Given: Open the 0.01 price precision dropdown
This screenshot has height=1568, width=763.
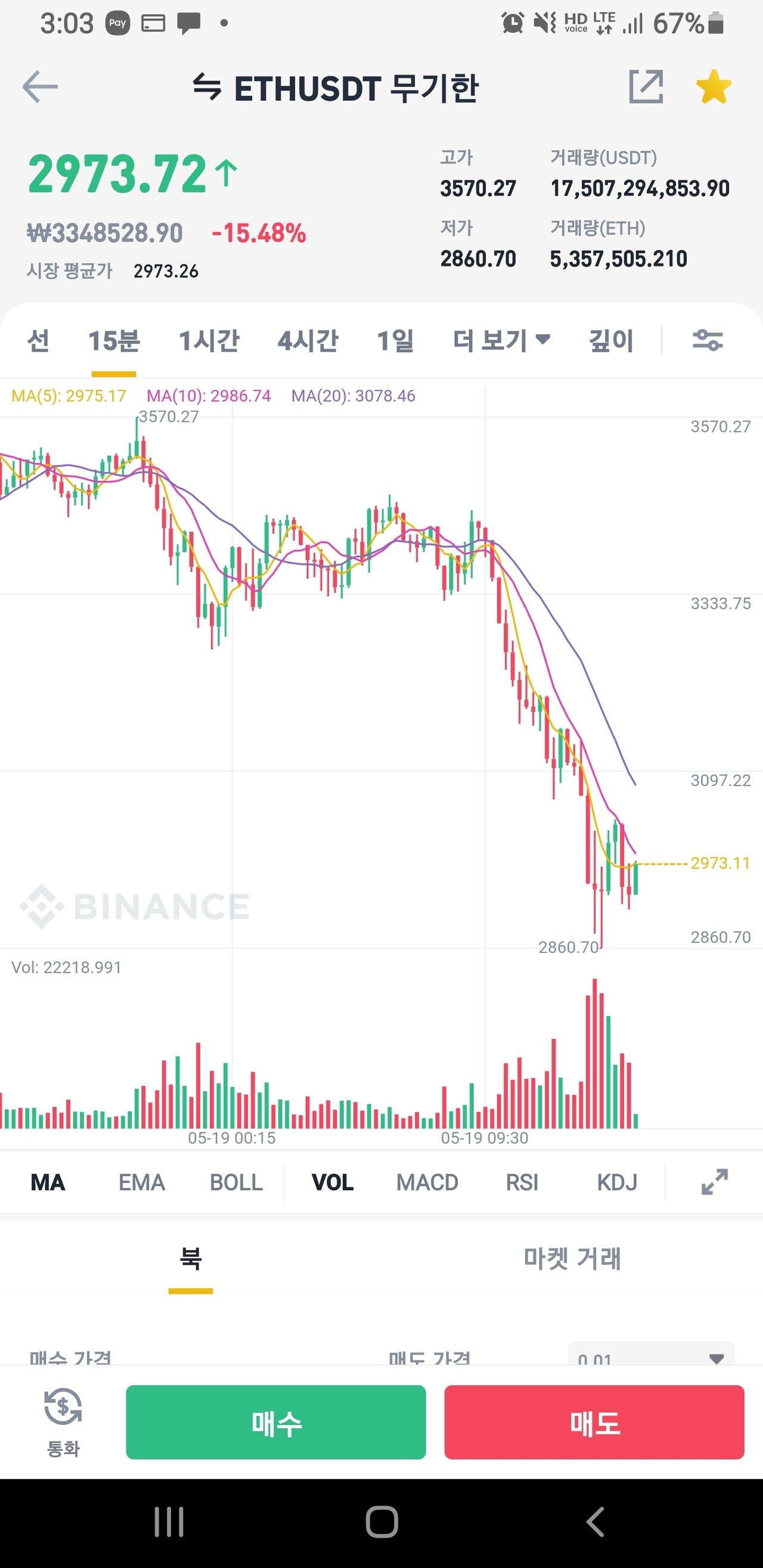Looking at the screenshot, I should tap(650, 1356).
